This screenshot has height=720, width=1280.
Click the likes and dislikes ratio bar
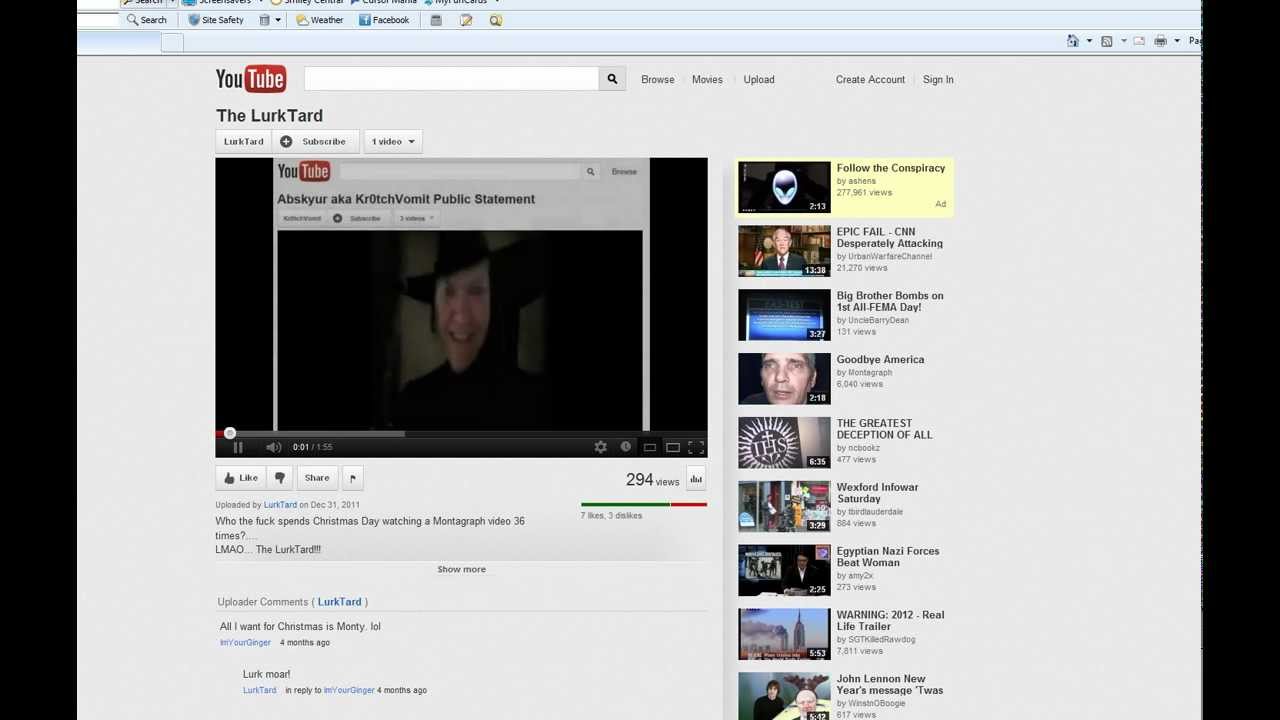[644, 504]
